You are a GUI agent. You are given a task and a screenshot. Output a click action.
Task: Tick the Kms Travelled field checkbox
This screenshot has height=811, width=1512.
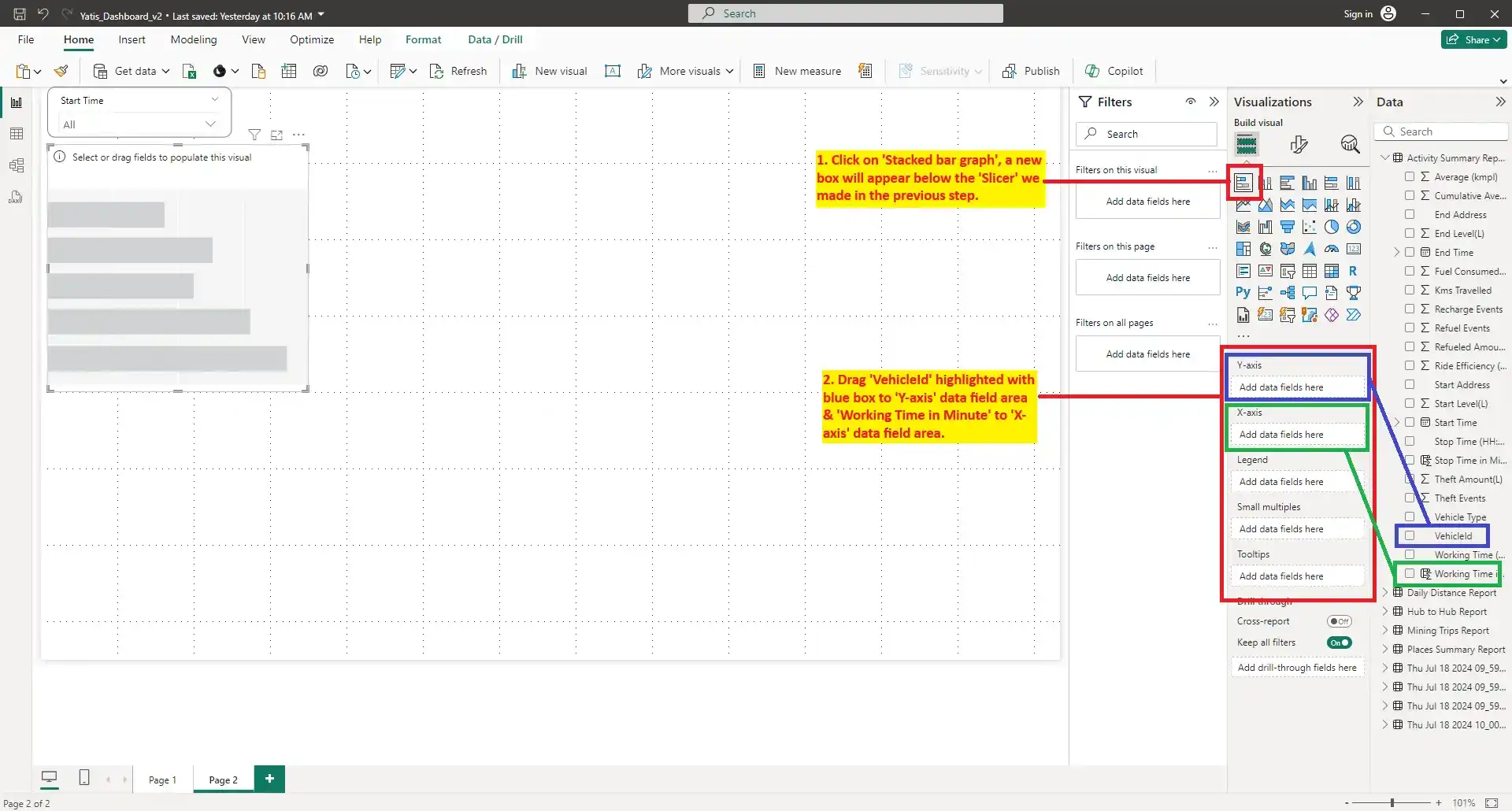click(x=1410, y=291)
